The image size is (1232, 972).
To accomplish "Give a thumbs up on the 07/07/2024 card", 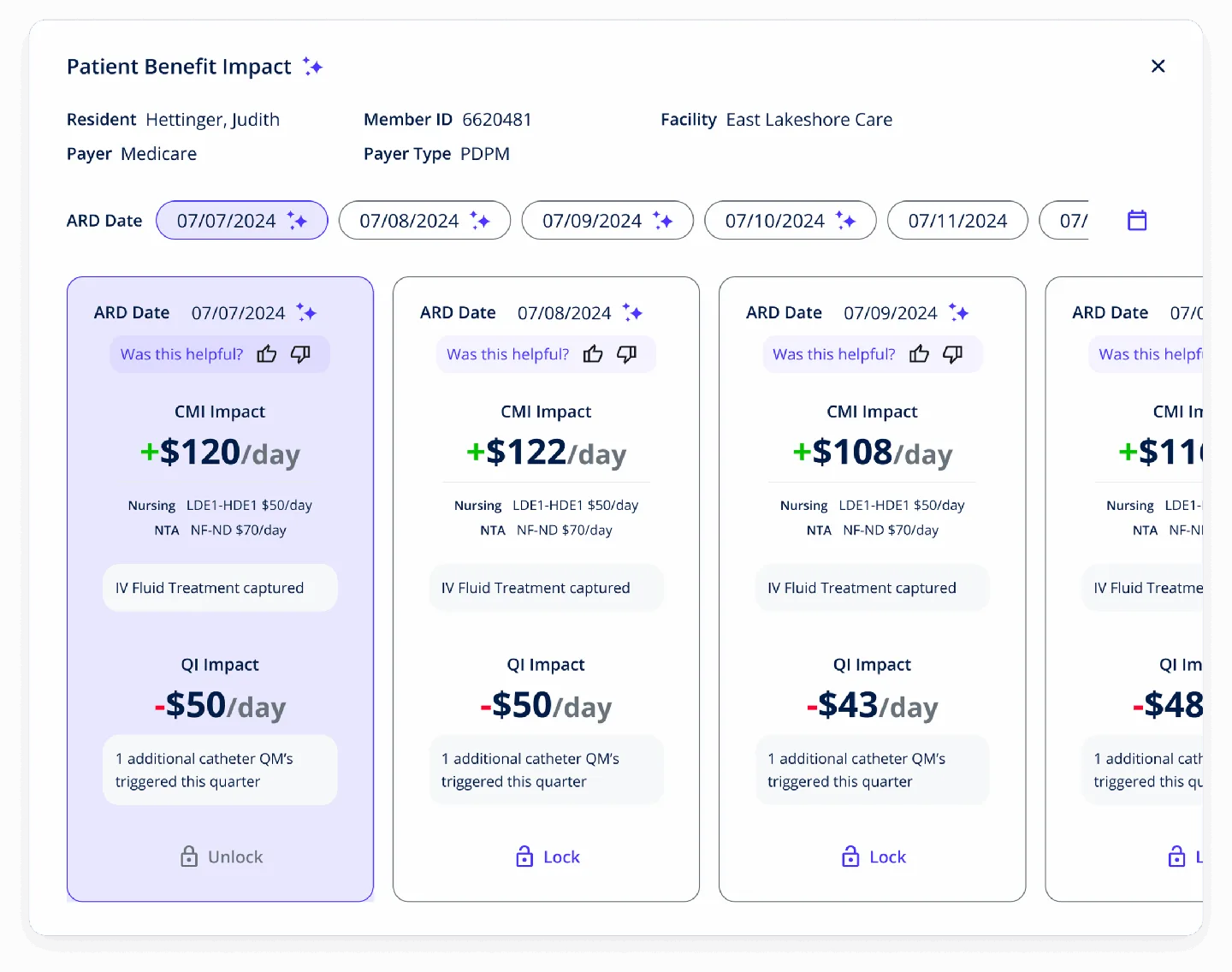I will pos(266,353).
